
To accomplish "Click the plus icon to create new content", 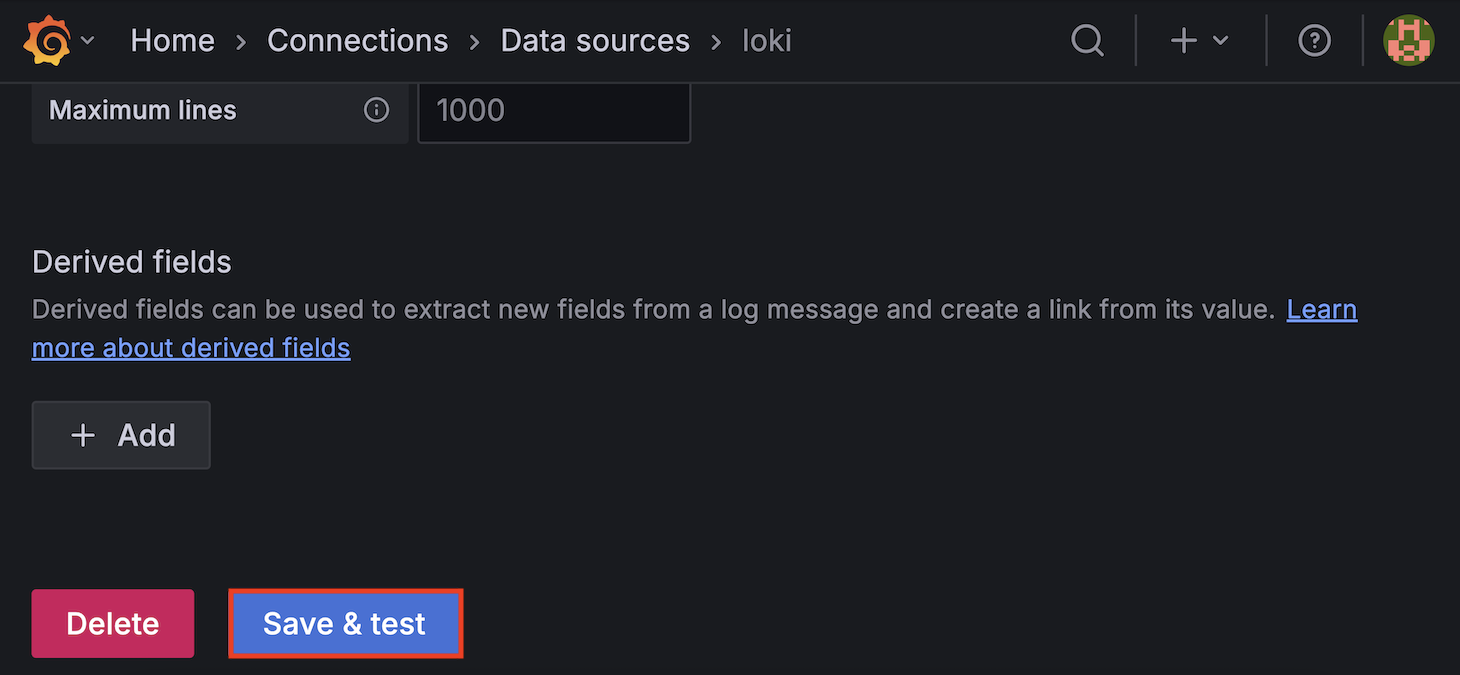I will click(1183, 40).
